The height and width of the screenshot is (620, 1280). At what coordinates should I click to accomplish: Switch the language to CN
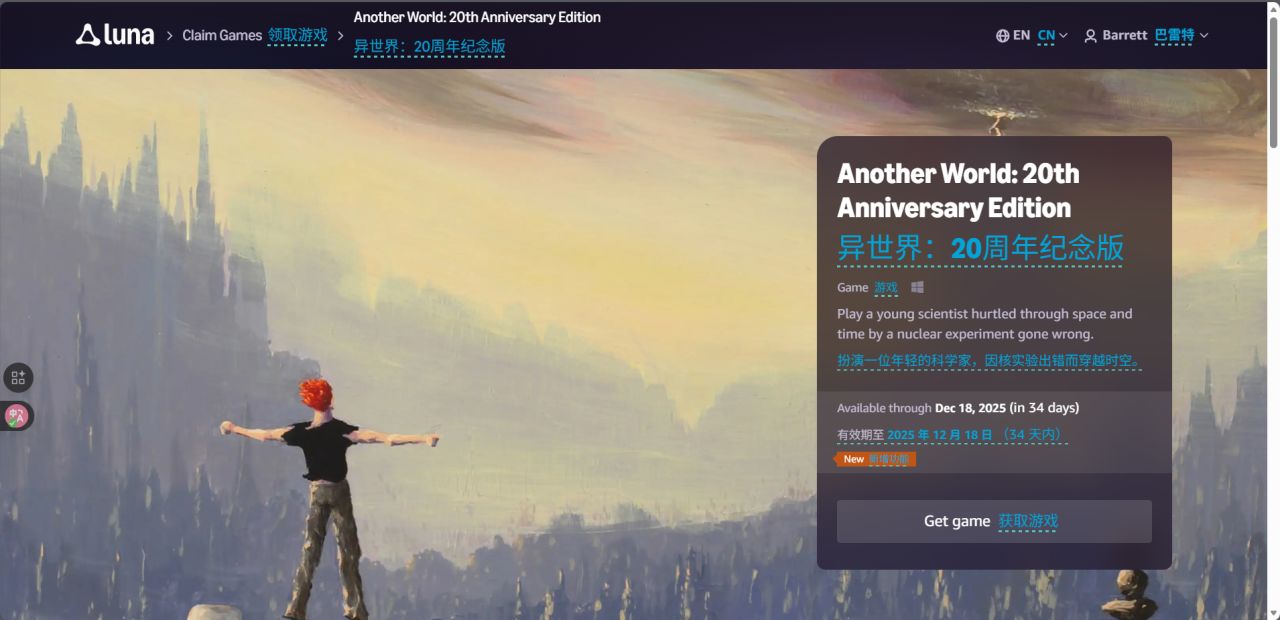pyautogui.click(x=1046, y=35)
